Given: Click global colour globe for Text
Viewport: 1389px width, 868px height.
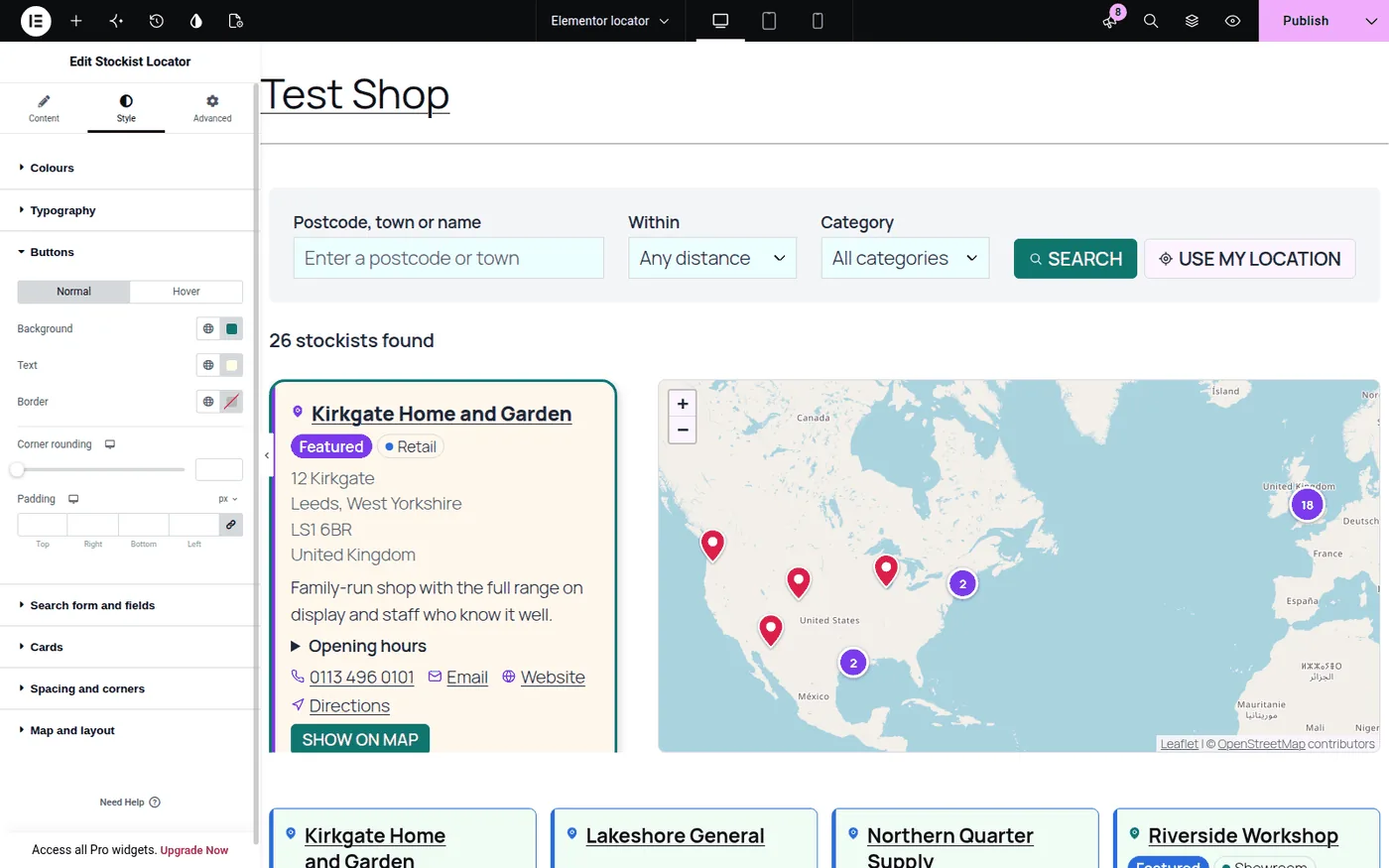Looking at the screenshot, I should point(208,365).
